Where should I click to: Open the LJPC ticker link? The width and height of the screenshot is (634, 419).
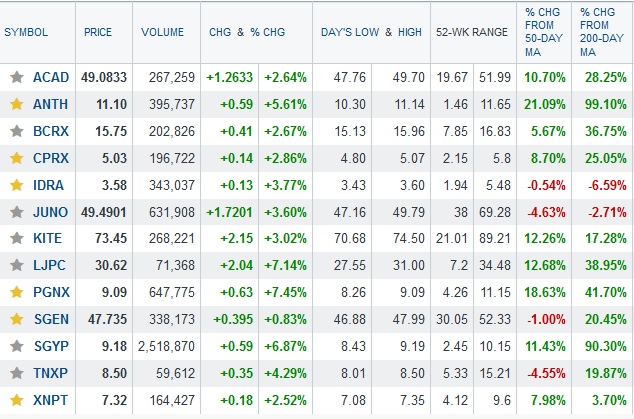[x=49, y=265]
